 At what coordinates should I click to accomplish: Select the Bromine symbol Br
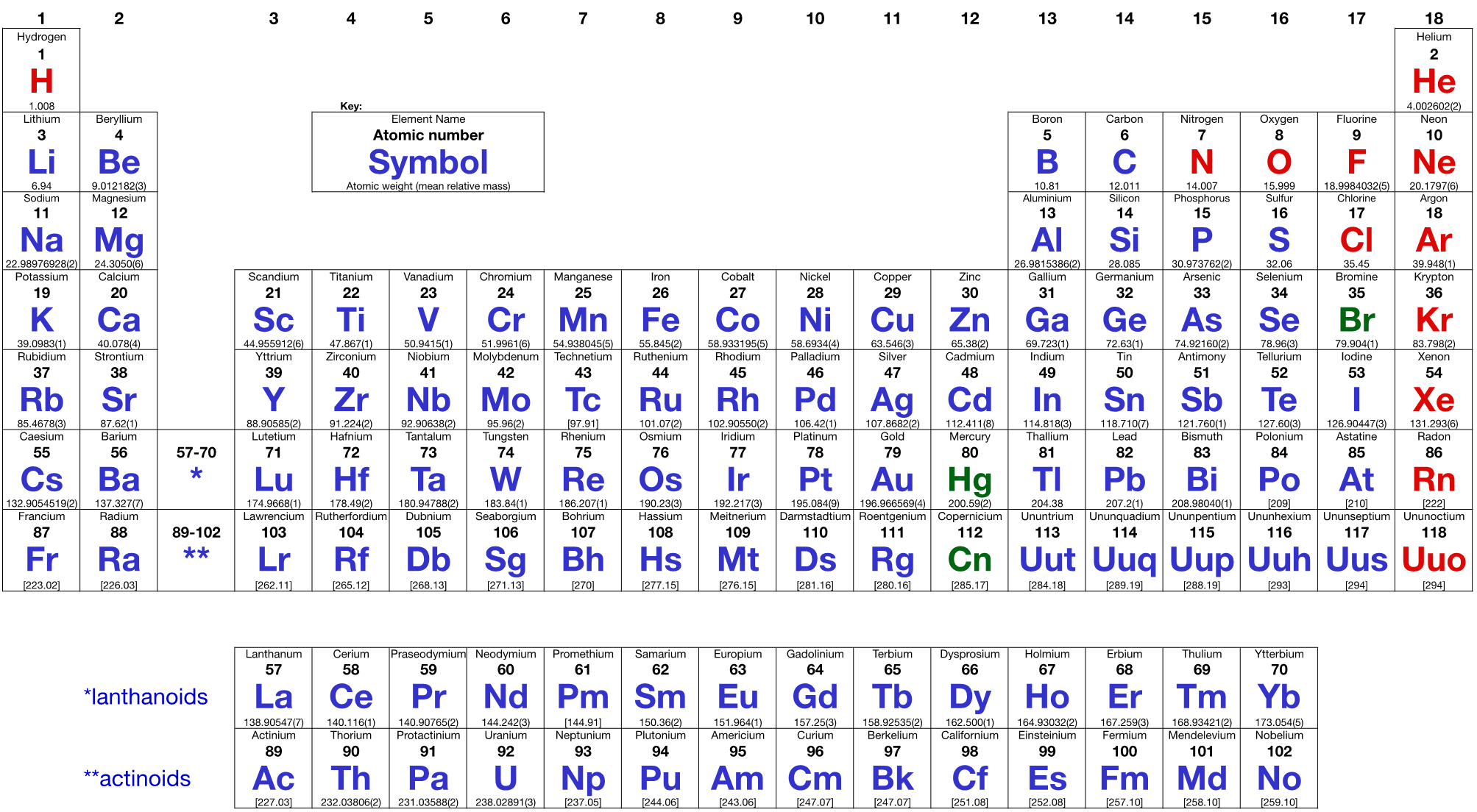click(x=1356, y=321)
